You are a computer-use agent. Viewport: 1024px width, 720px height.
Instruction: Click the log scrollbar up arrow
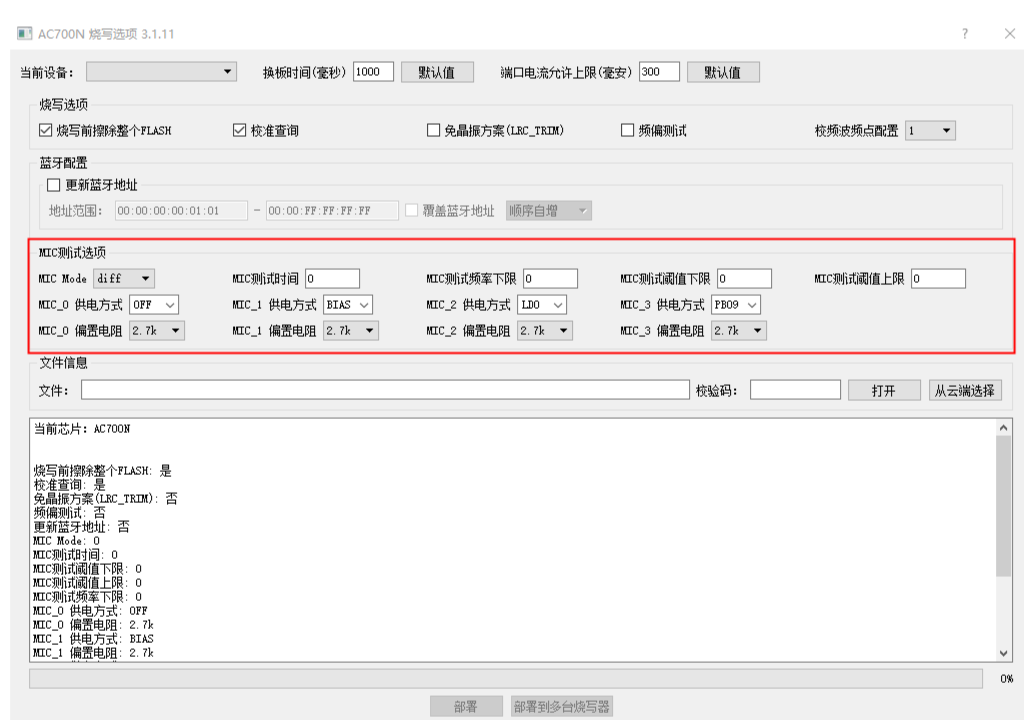point(1004,427)
